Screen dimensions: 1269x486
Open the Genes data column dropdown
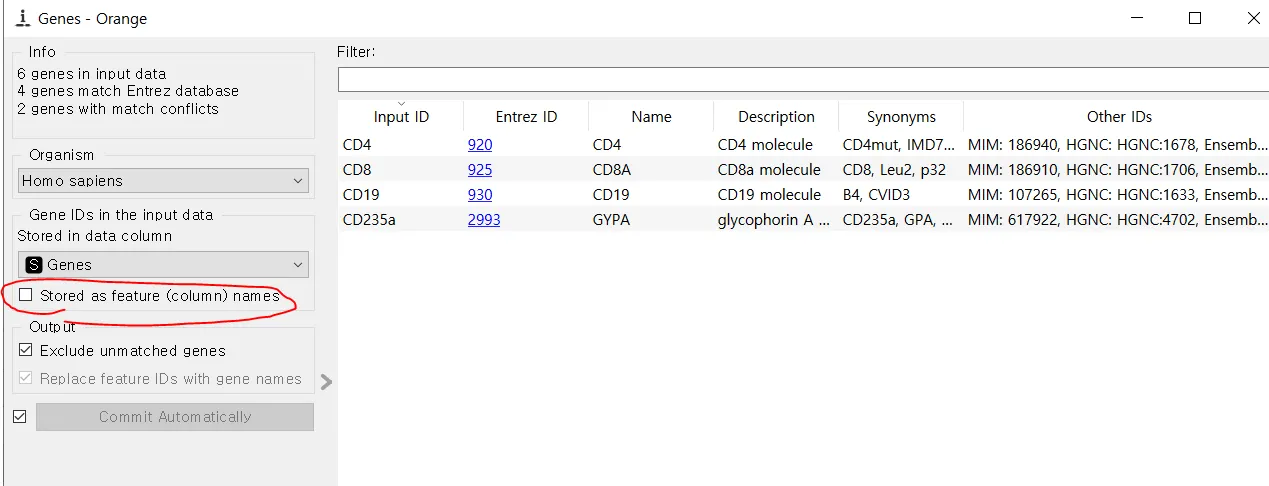click(x=164, y=265)
